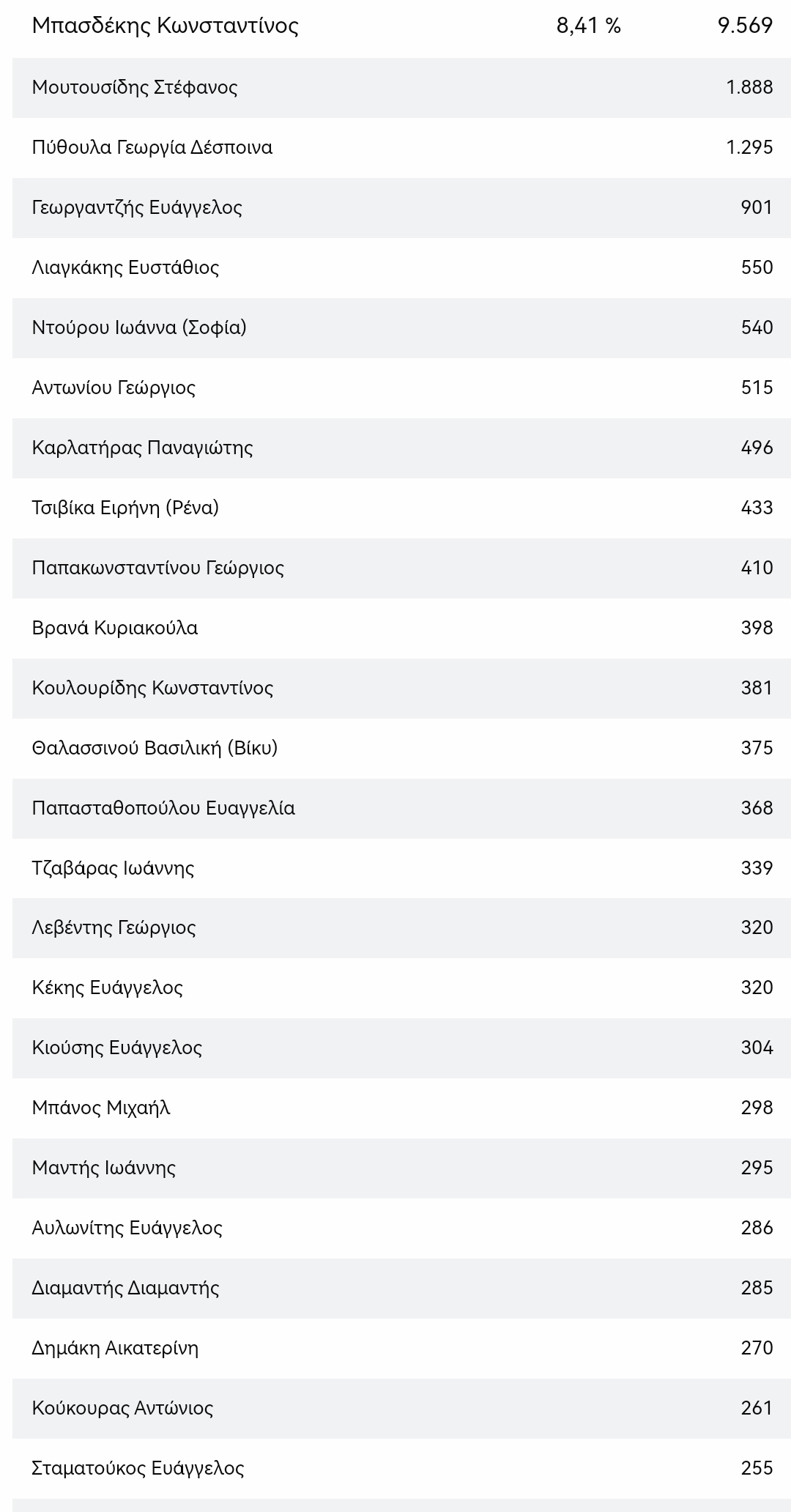
Task: Open Τσιβίκα Ειρήνη (Ρένα) entry
Action: (x=125, y=508)
